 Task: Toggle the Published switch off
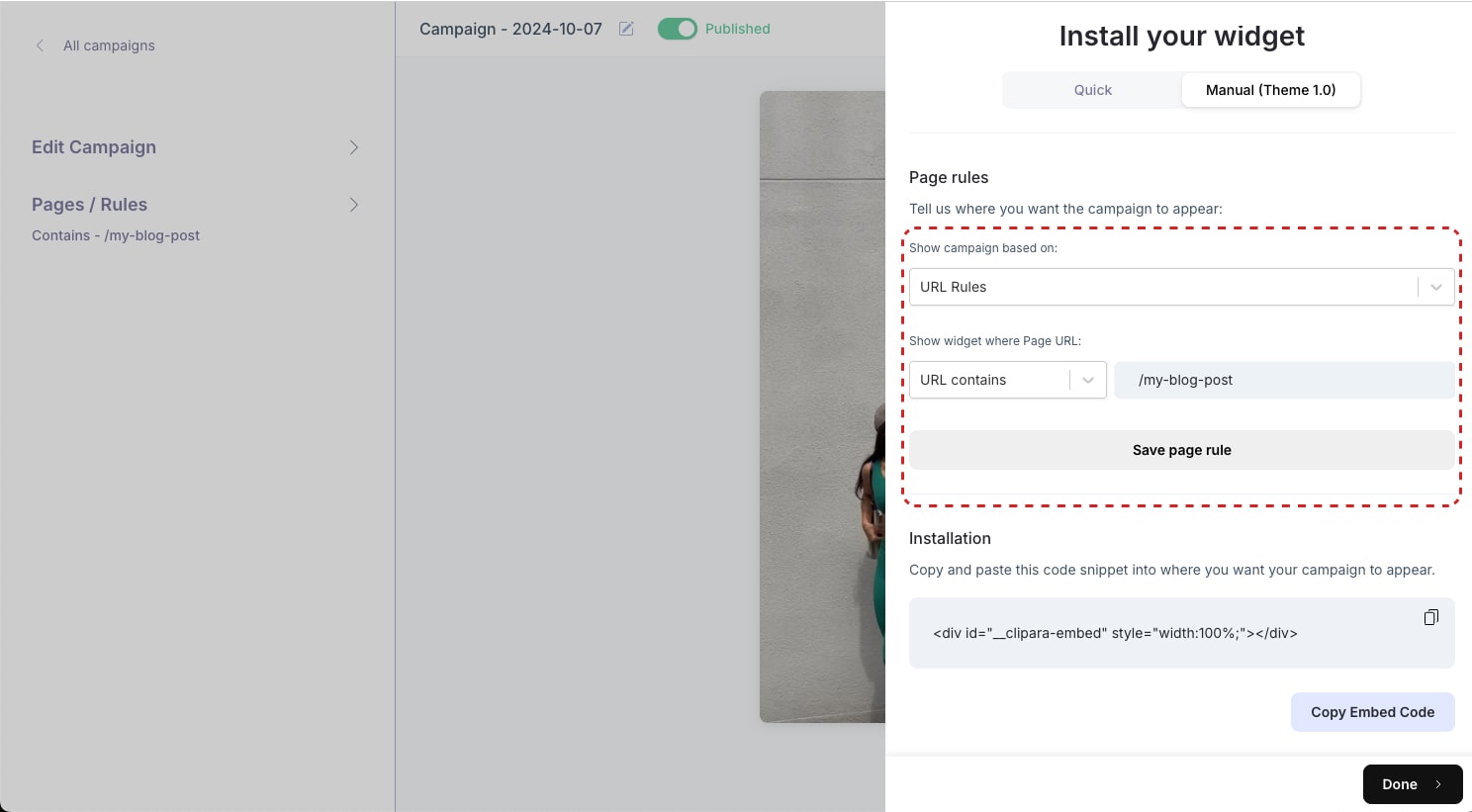678,29
